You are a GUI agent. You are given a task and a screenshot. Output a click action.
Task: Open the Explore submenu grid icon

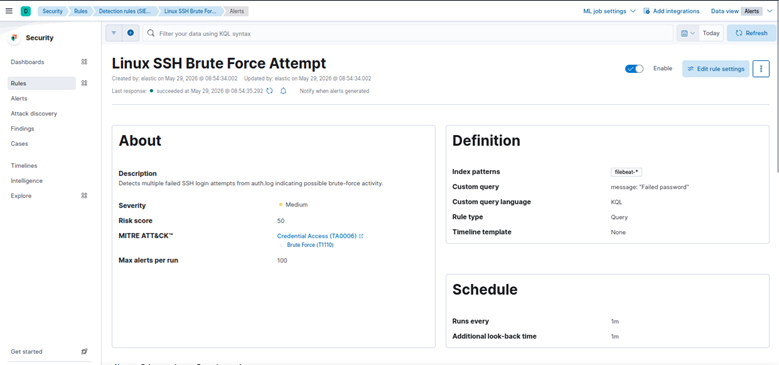(84, 196)
